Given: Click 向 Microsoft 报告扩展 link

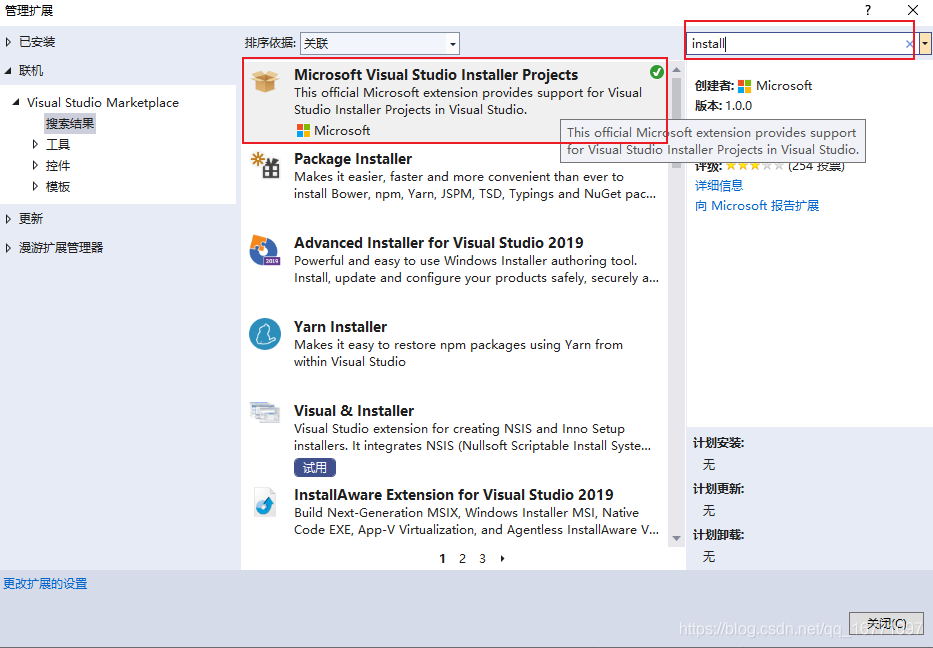Looking at the screenshot, I should [x=757, y=206].
